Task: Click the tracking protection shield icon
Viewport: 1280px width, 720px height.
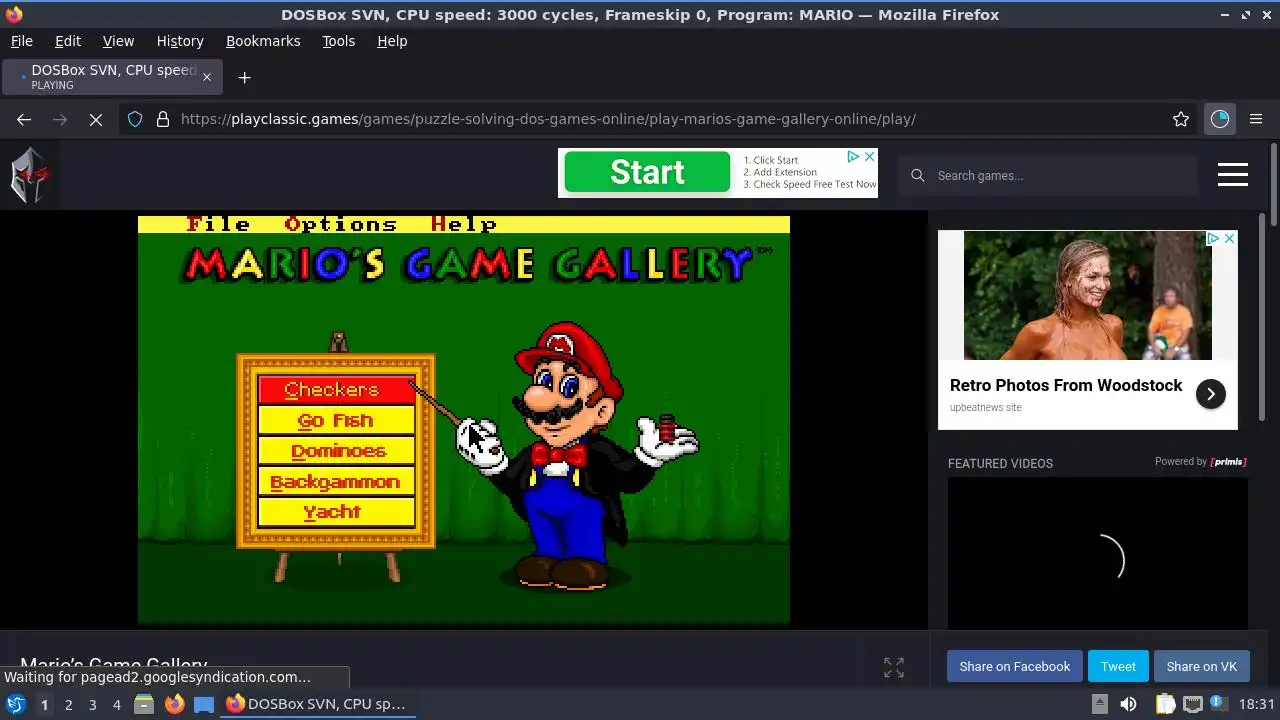Action: coord(135,119)
